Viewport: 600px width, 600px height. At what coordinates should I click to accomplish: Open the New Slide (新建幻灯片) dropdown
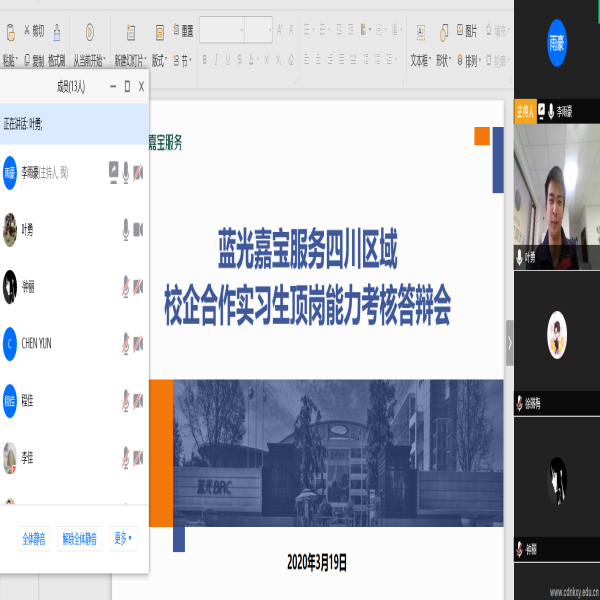pyautogui.click(x=130, y=60)
